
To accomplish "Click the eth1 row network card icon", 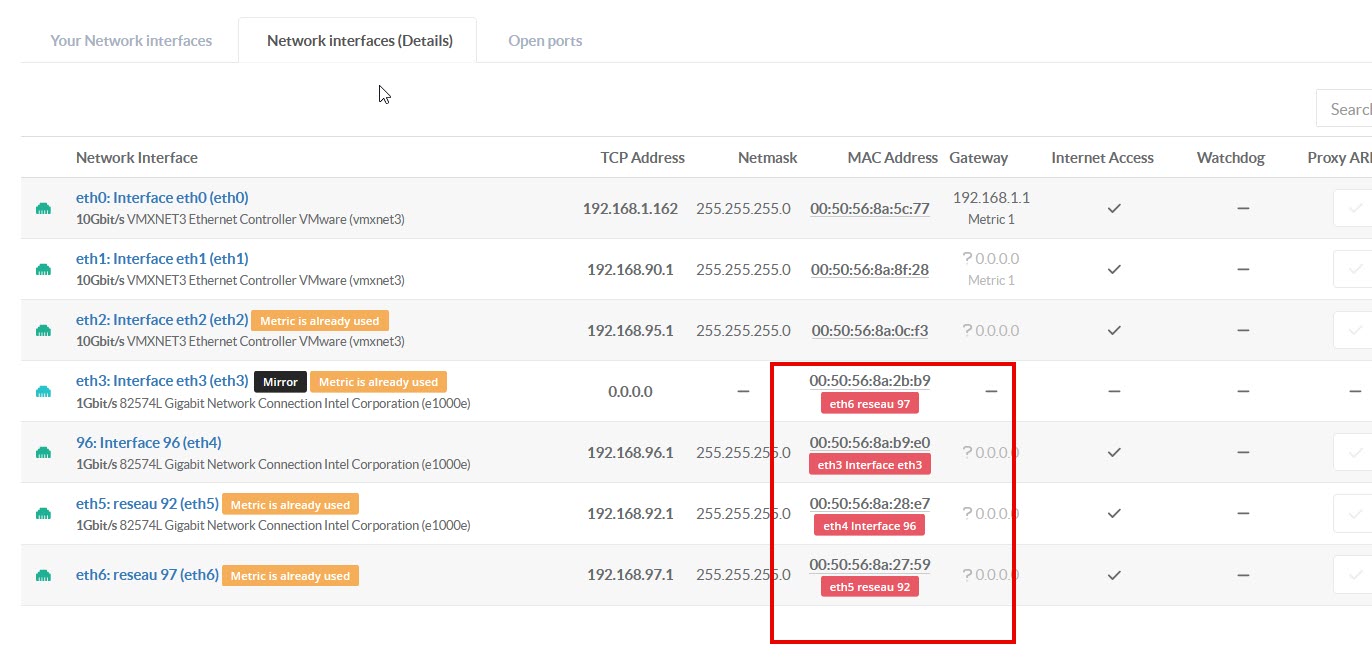I will pyautogui.click(x=43, y=270).
